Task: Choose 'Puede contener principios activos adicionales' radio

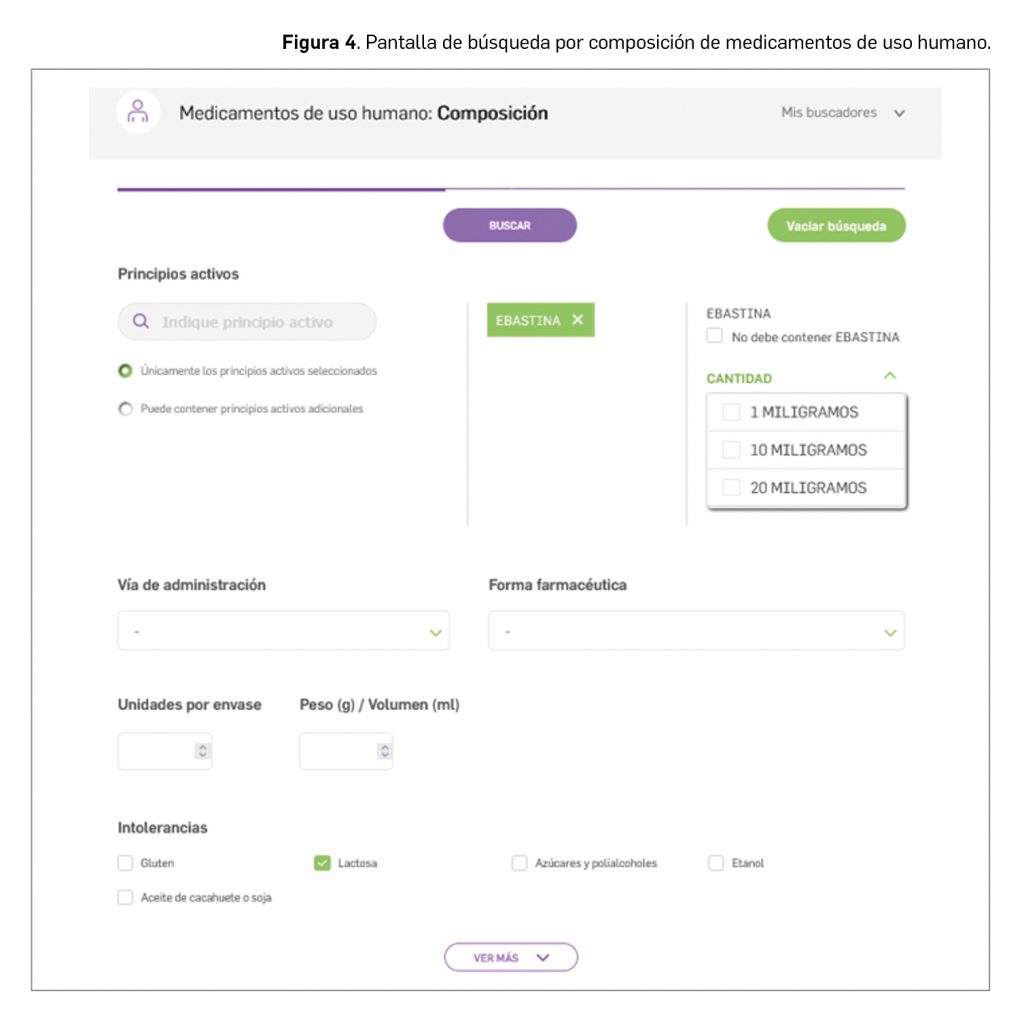Action: point(125,409)
